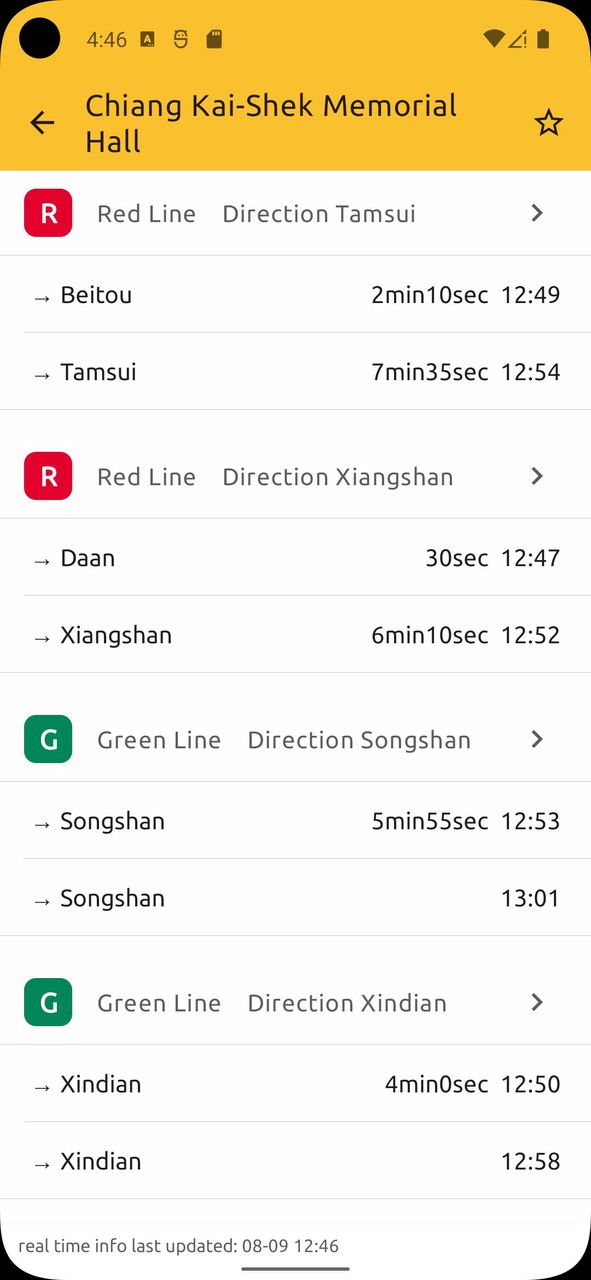
Task: Tap the Red Line badge for Direction Xiangshan
Action: click(47, 476)
